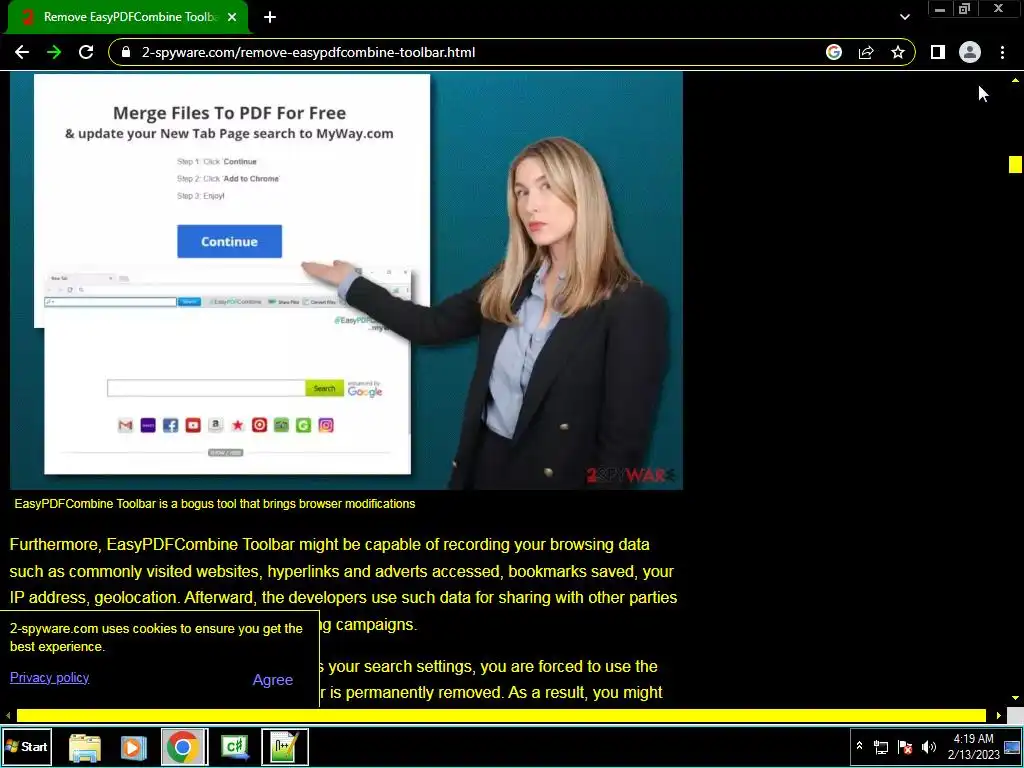Open the Action Center flag icon

click(x=905, y=747)
